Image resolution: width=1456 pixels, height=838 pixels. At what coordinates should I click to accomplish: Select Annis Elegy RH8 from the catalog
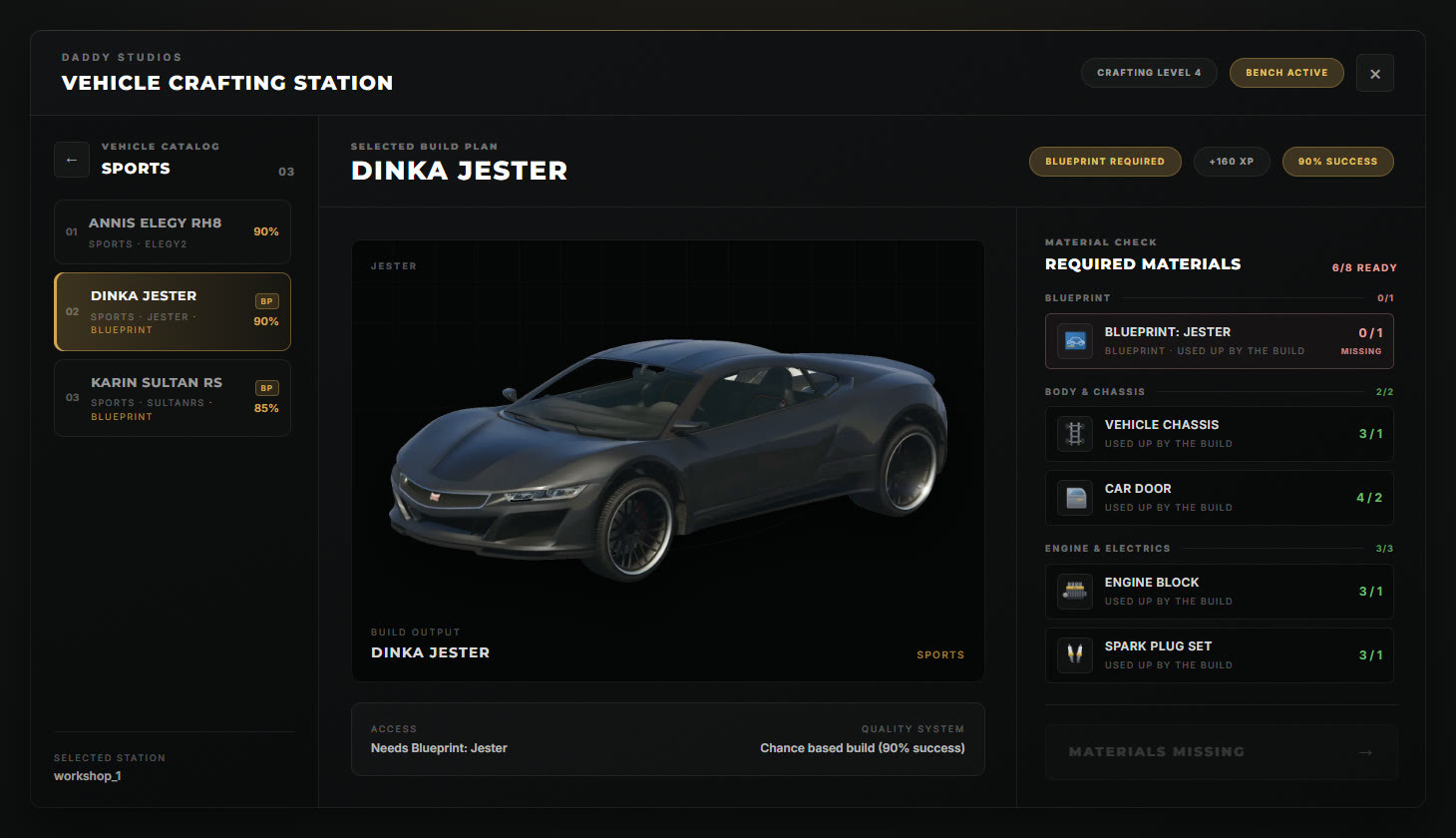click(173, 232)
